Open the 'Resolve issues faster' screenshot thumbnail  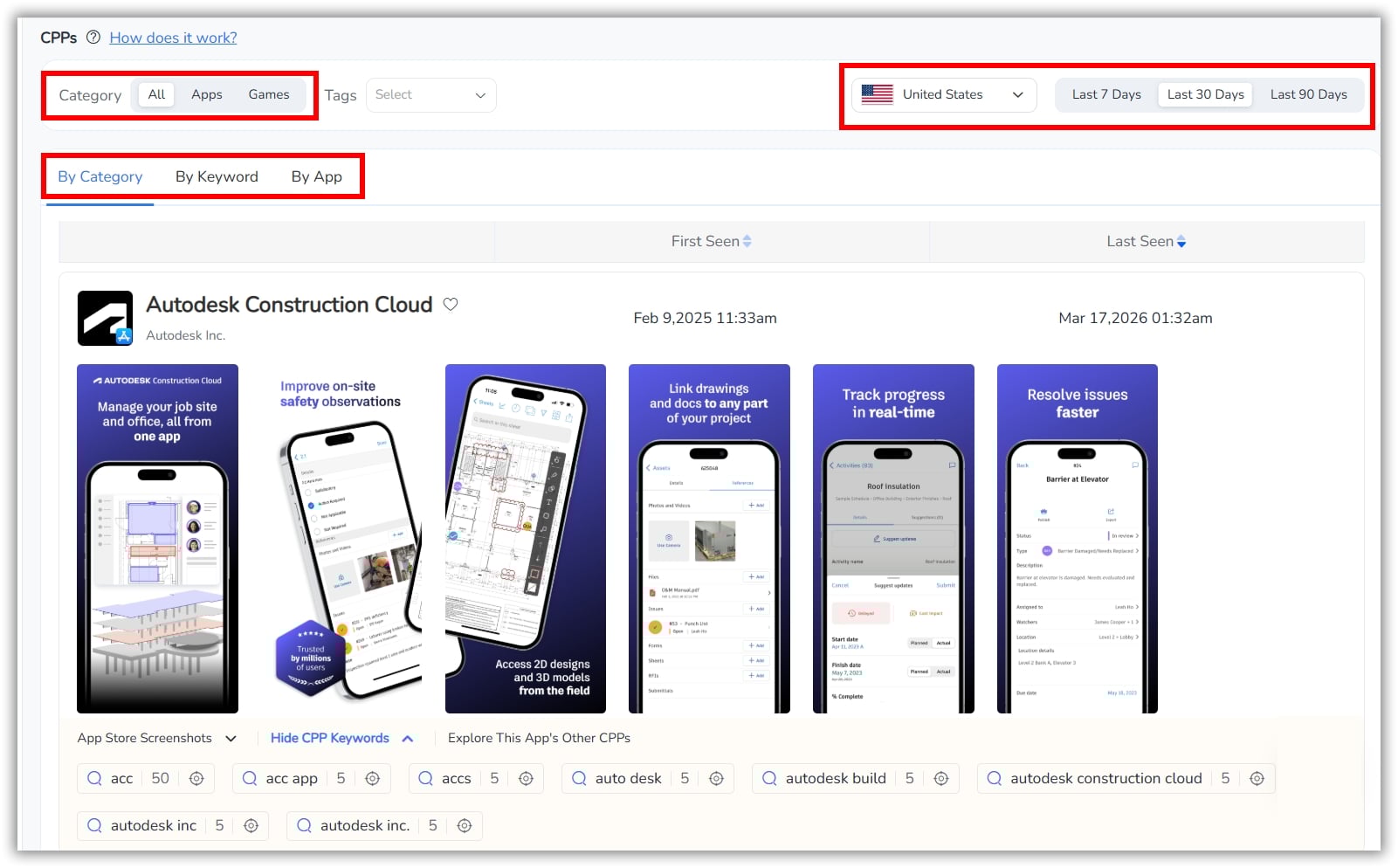1077,538
